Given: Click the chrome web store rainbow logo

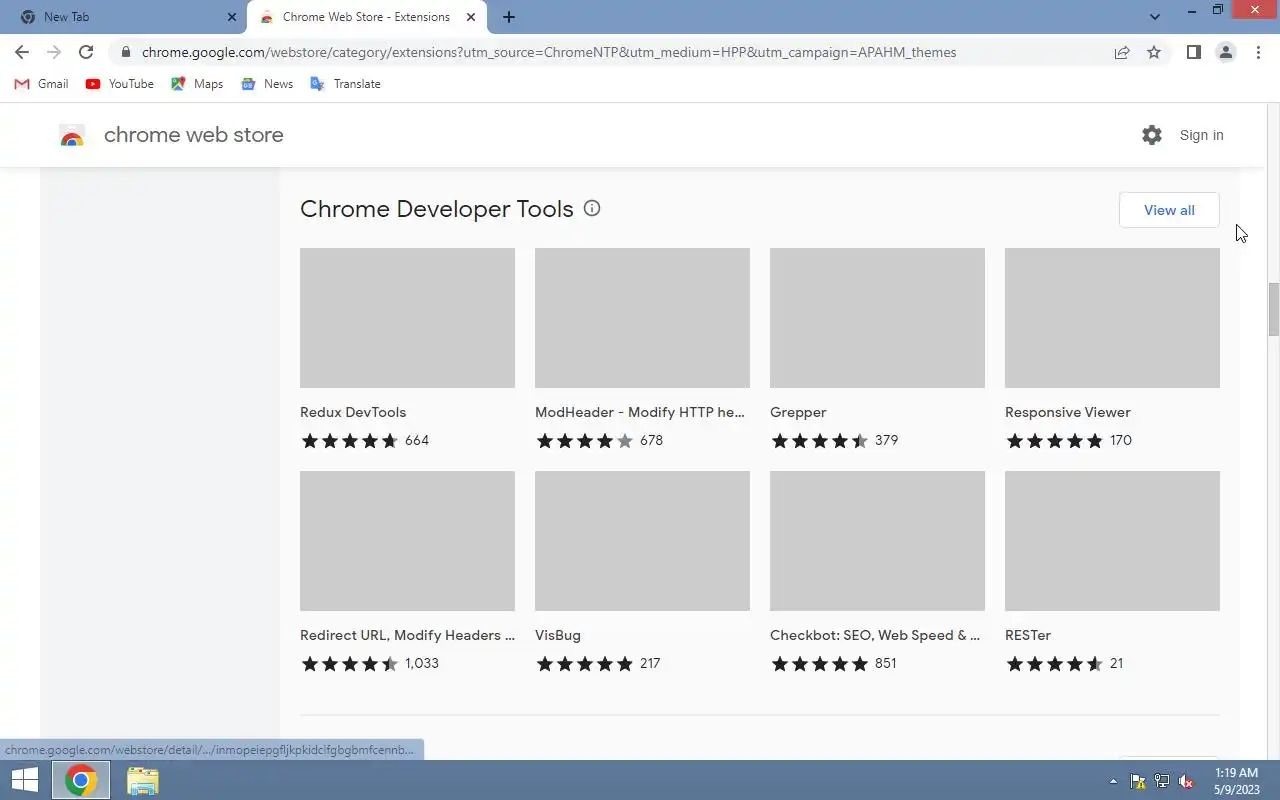Looking at the screenshot, I should pos(72,136).
